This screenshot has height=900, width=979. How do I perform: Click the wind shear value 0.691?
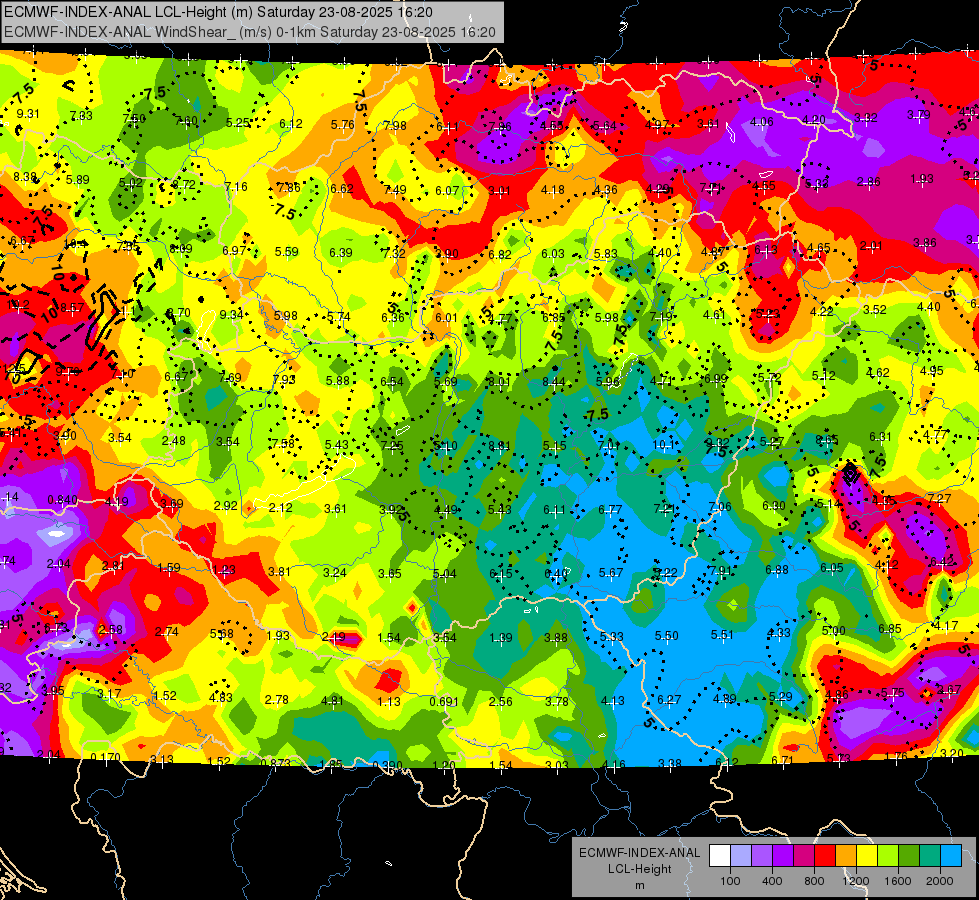[x=444, y=701]
